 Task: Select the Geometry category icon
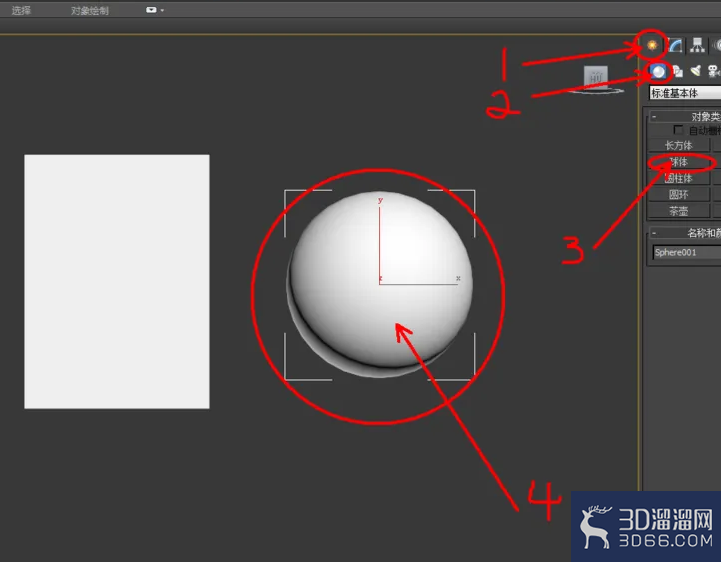[x=658, y=71]
